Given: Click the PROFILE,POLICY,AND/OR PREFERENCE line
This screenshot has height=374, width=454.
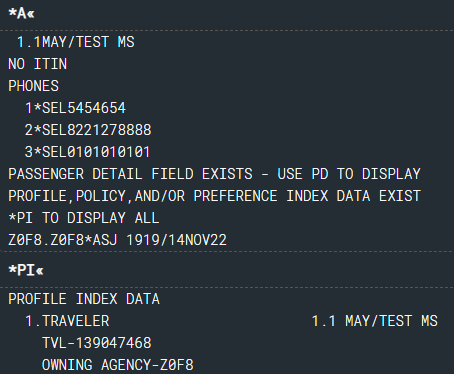Looking at the screenshot, I should click(x=214, y=196).
